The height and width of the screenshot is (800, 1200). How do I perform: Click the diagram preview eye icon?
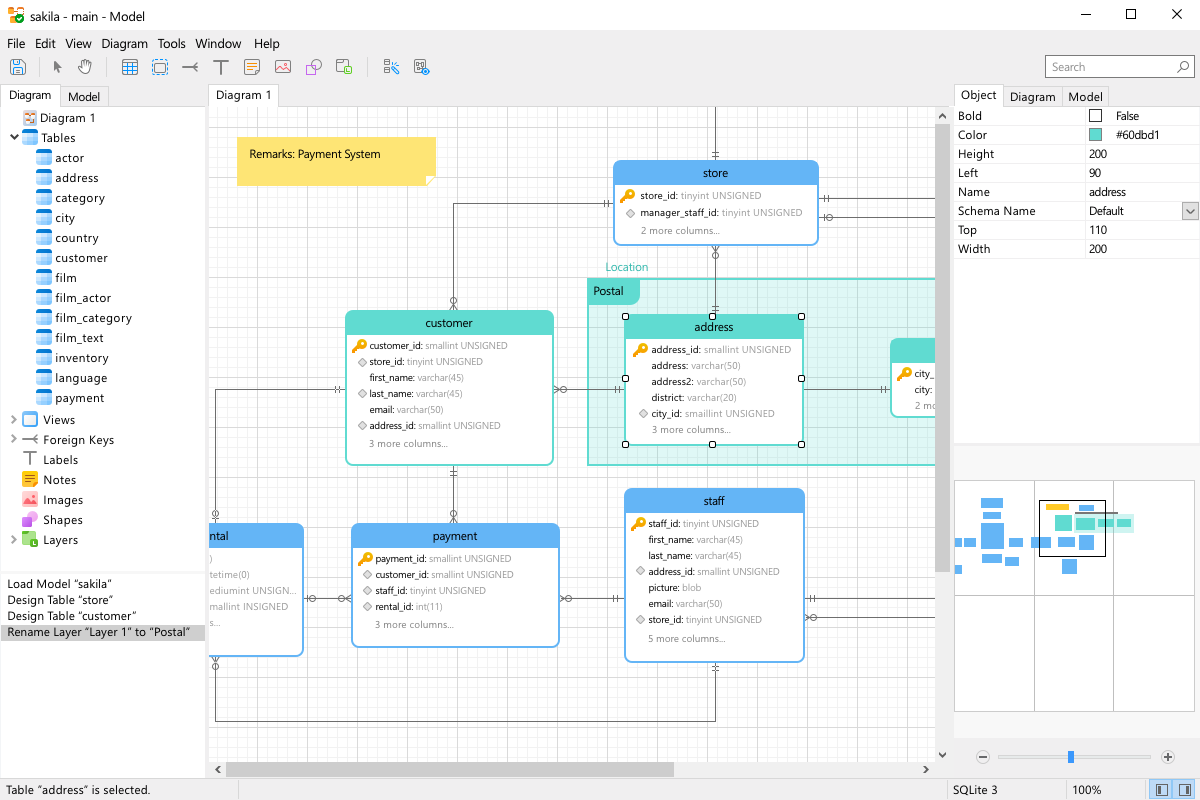coord(422,67)
